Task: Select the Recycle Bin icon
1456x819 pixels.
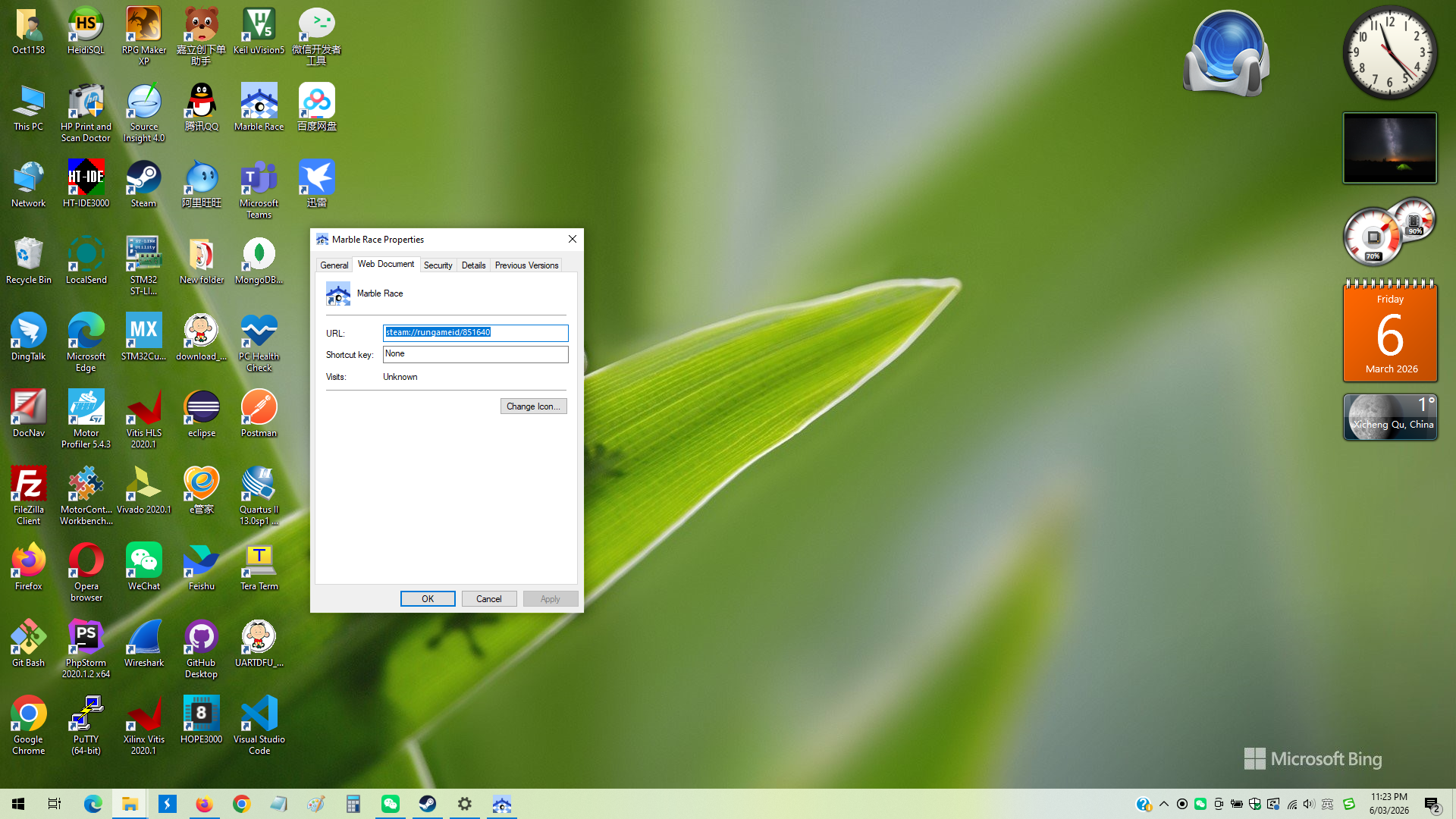Action: coord(28,259)
